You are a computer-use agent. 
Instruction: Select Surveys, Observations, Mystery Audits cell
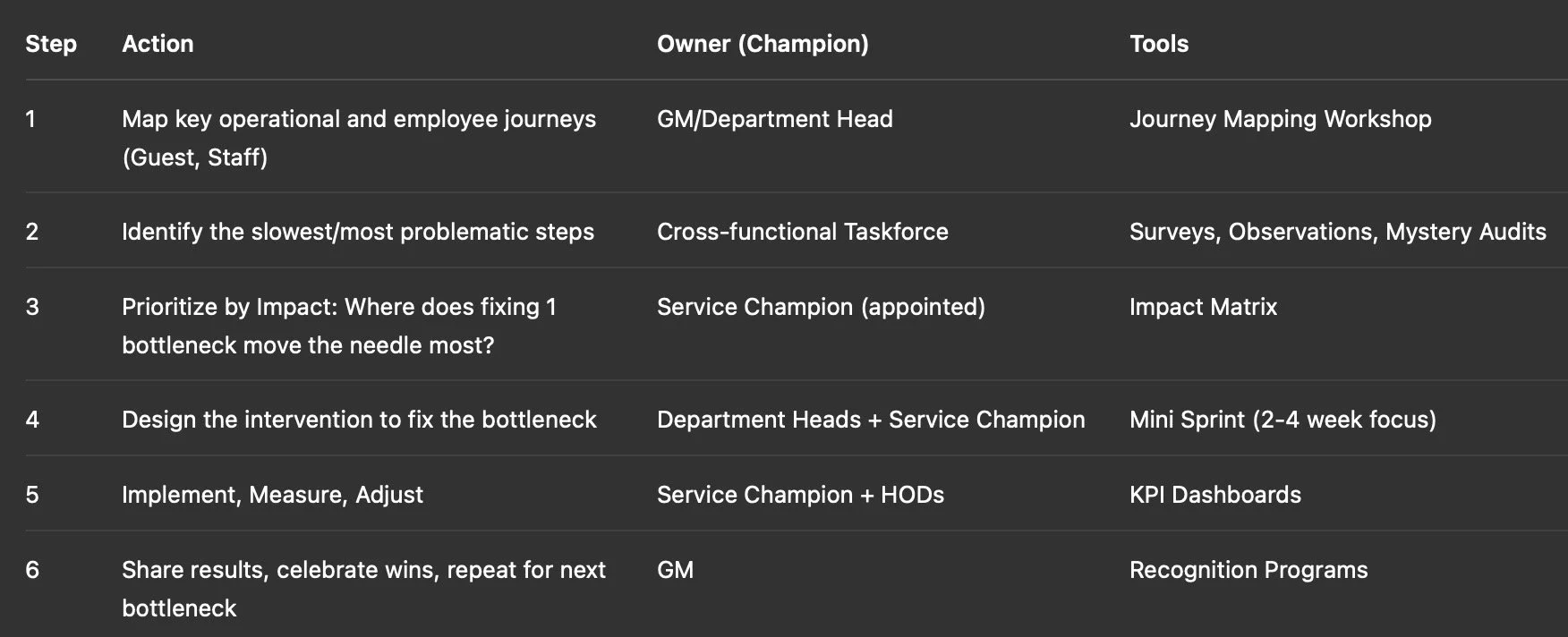1338,232
